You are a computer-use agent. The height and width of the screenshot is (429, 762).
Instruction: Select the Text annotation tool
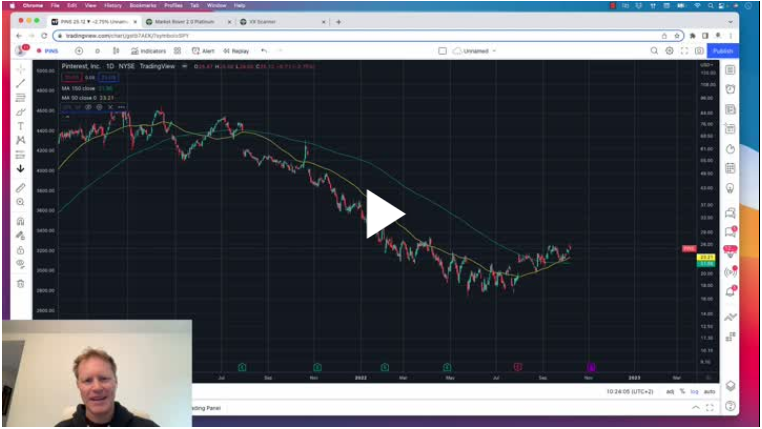click(20, 126)
